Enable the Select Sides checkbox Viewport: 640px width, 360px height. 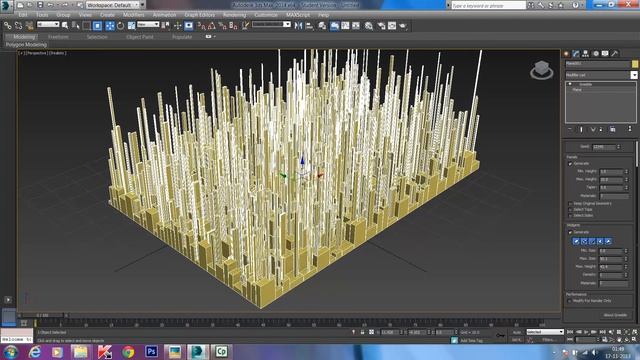[x=570, y=216]
